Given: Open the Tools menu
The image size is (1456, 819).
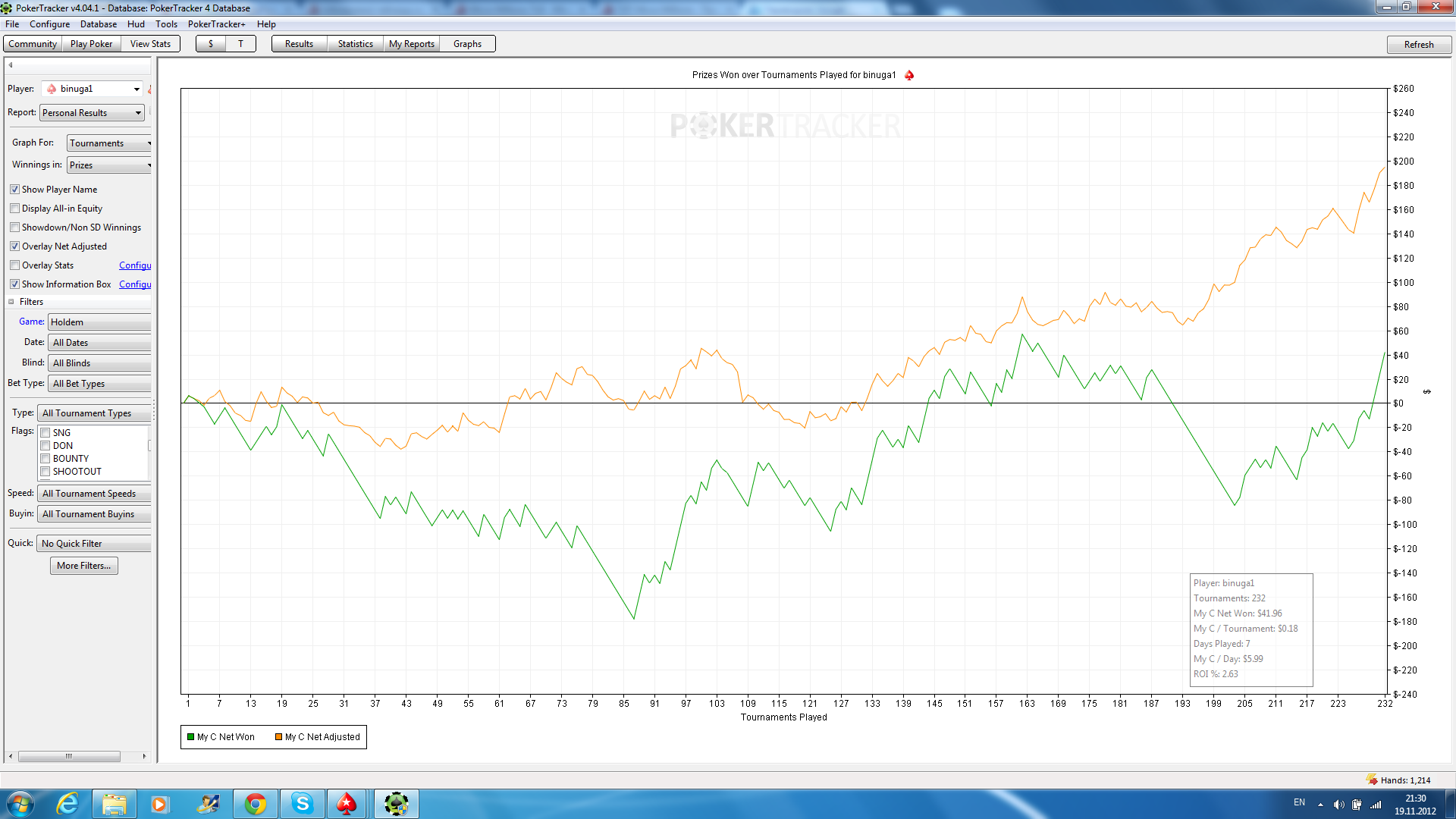Looking at the screenshot, I should click(x=166, y=24).
